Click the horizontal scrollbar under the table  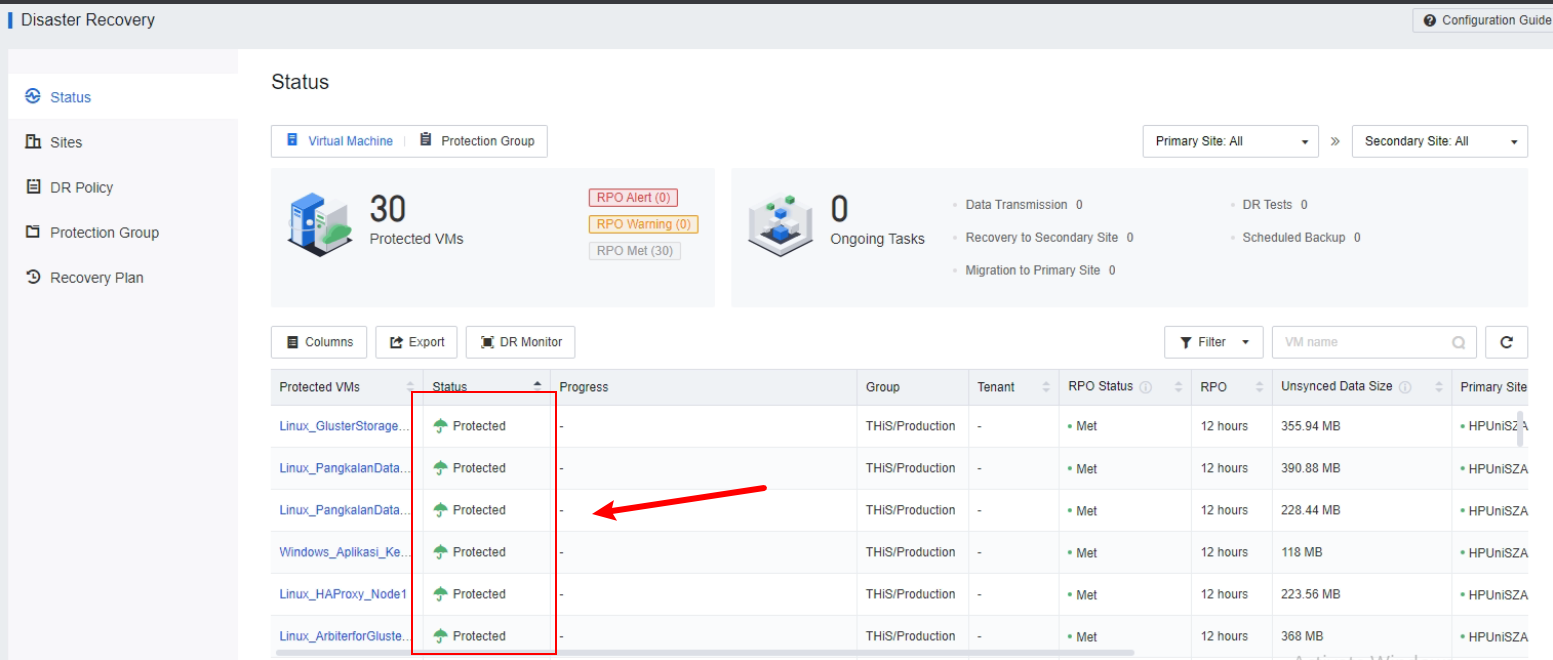coord(700,652)
